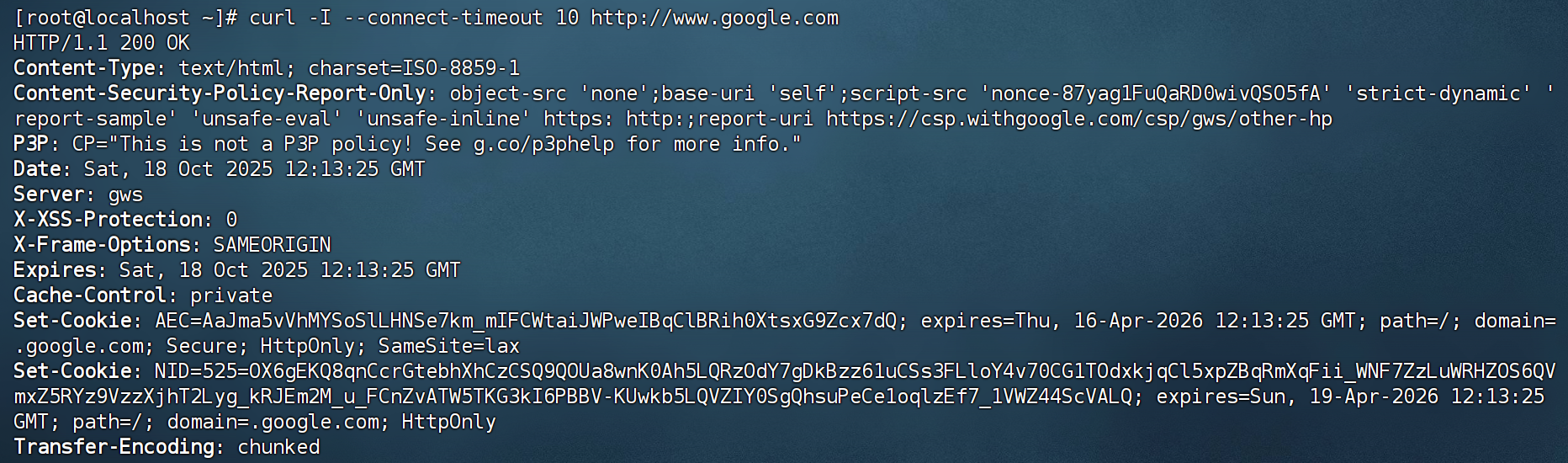Click the Content-Type header name
Screen dimensions: 1568x463
click(84, 68)
